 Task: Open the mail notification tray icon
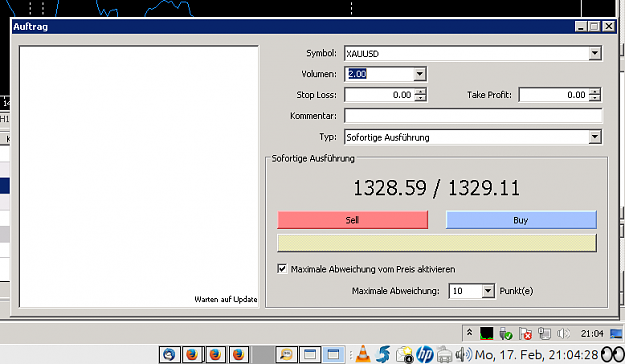(x=405, y=354)
